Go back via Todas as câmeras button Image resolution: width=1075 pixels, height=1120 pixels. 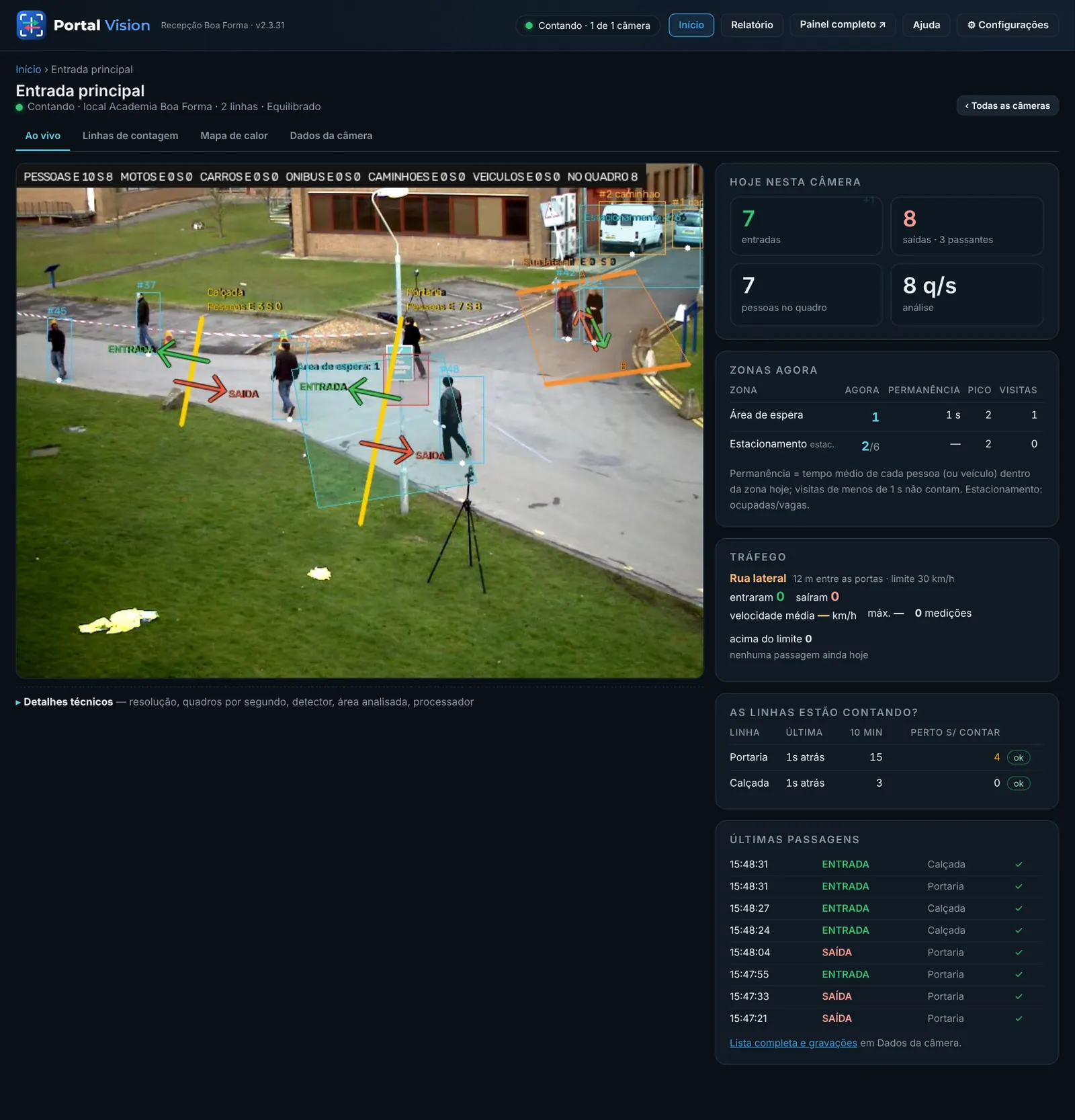point(1007,105)
